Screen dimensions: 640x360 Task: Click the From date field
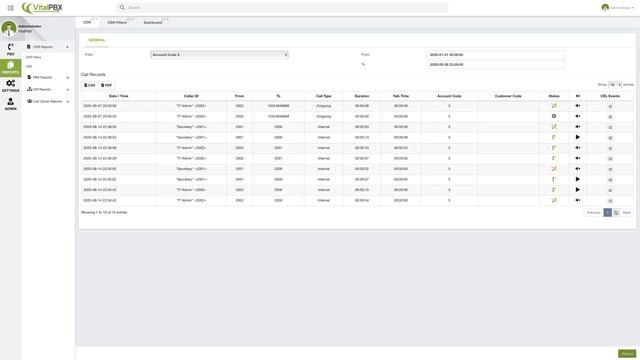click(496, 55)
